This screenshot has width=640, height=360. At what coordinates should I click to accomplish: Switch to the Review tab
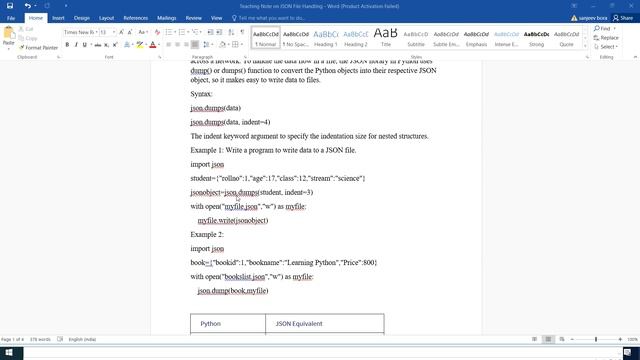[193, 18]
